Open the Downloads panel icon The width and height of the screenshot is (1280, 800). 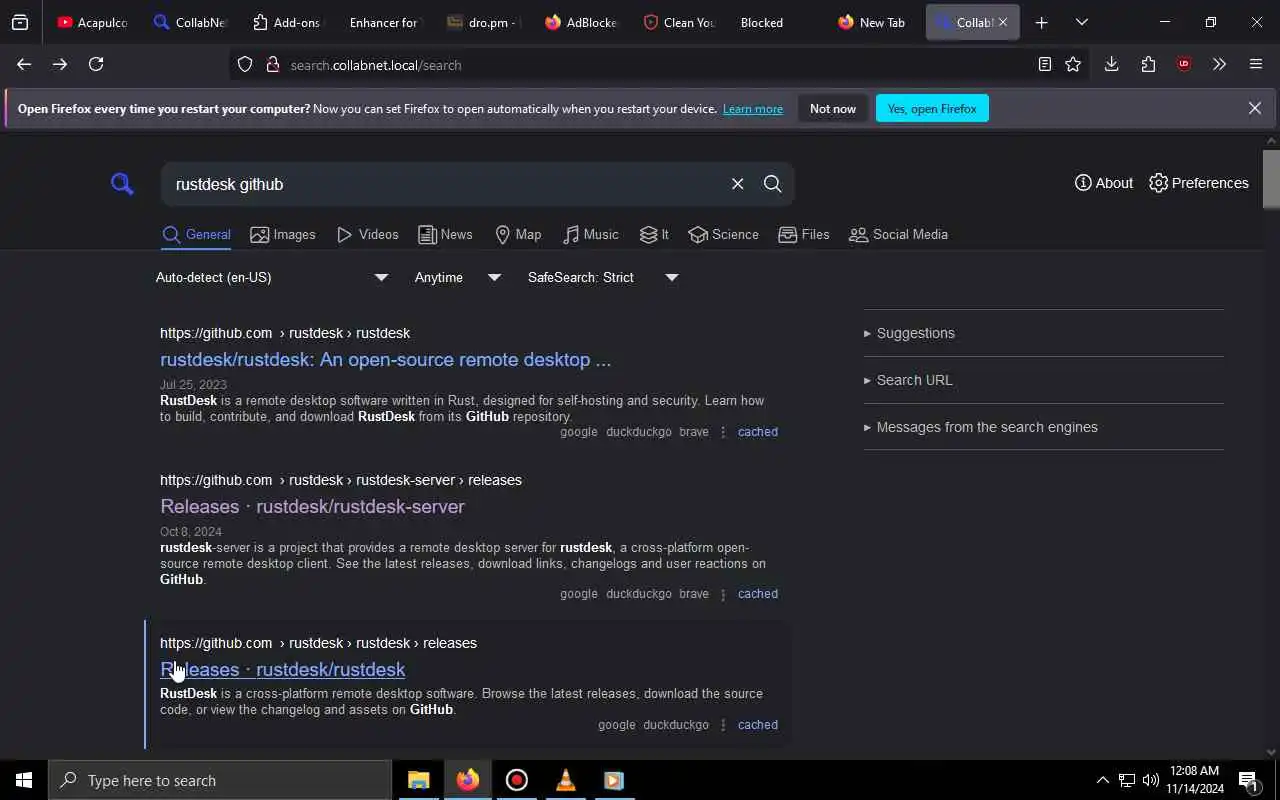click(1111, 64)
